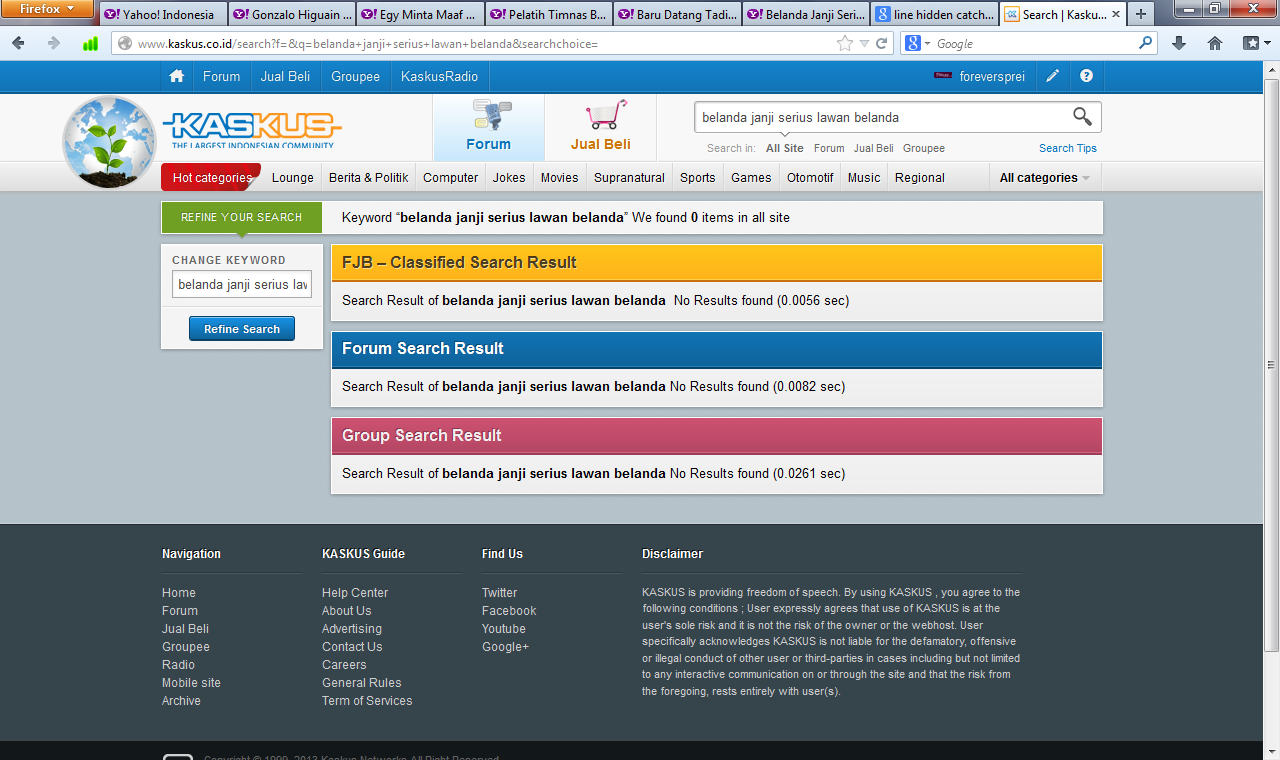This screenshot has width=1280, height=760.
Task: Click the Firefox home icon in toolbar
Action: (1215, 43)
